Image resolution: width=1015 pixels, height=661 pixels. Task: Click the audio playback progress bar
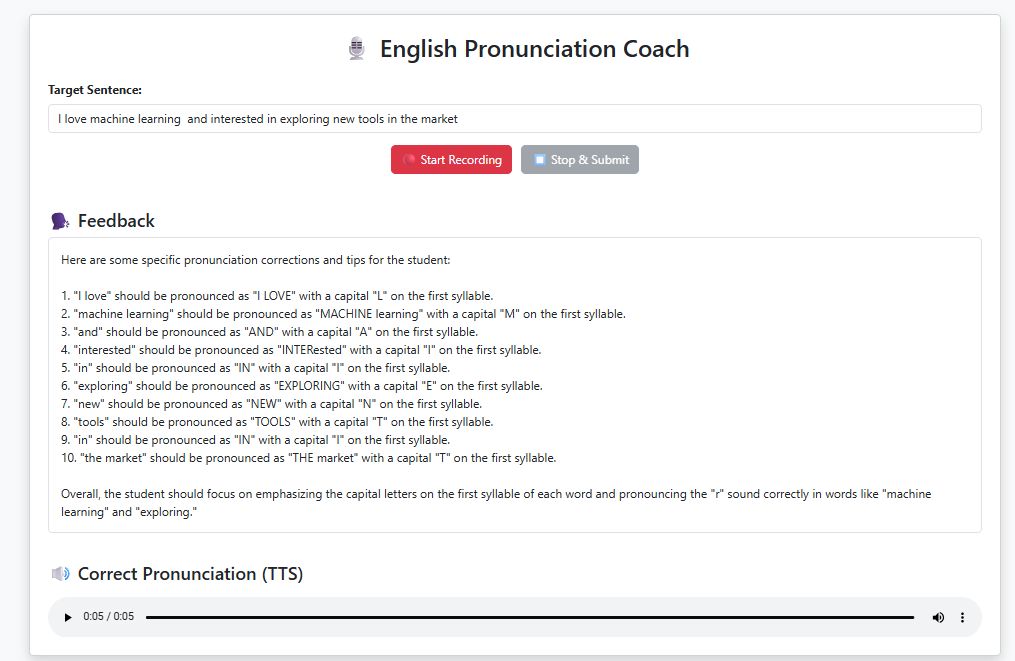pyautogui.click(x=529, y=618)
